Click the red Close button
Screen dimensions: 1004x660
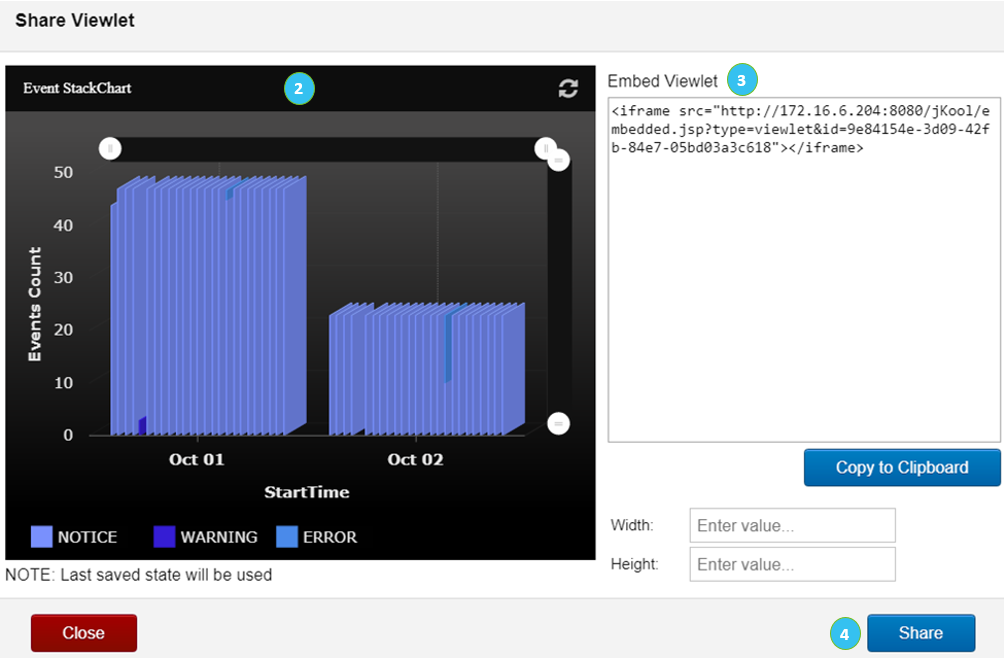tap(84, 633)
